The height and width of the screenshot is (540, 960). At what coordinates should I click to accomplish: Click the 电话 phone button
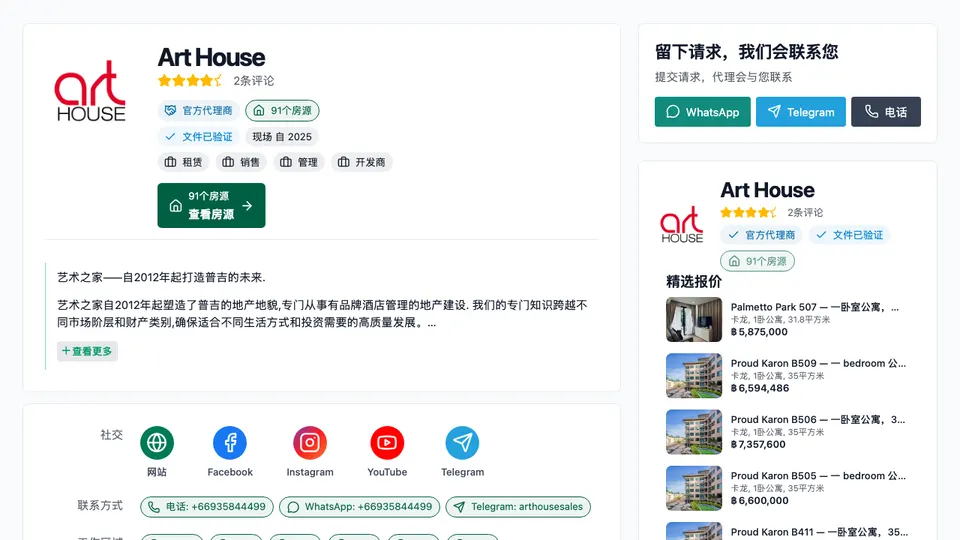(x=886, y=112)
